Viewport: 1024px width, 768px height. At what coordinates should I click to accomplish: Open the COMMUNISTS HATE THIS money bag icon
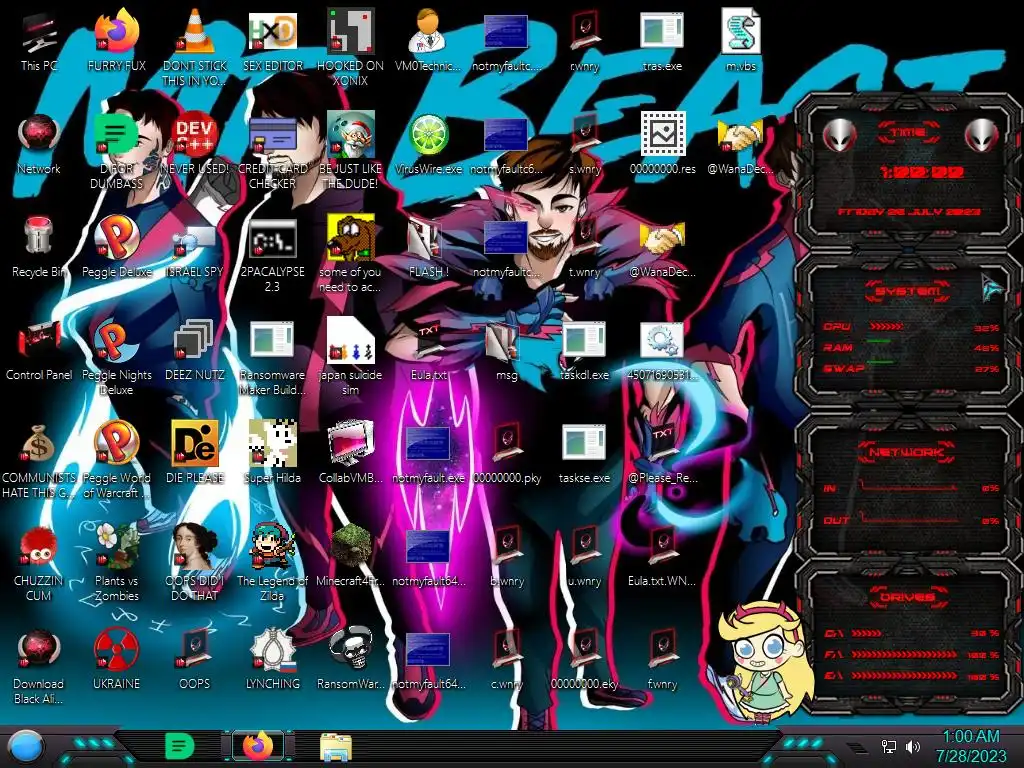coord(39,460)
